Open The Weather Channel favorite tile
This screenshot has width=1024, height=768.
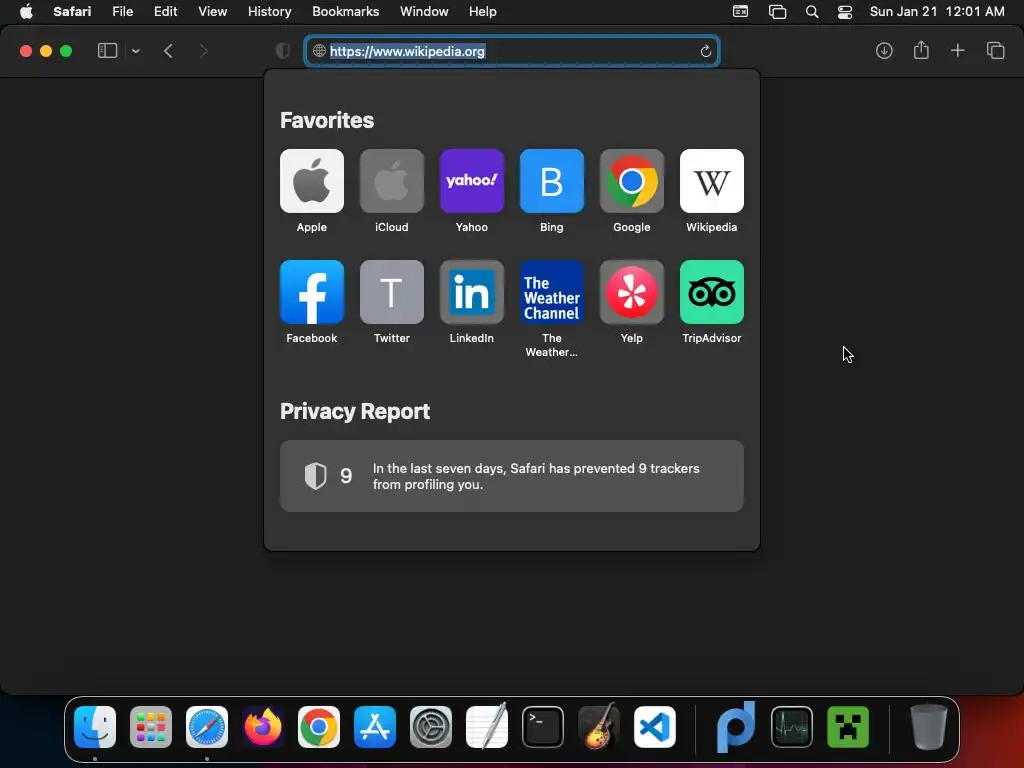[x=551, y=292]
